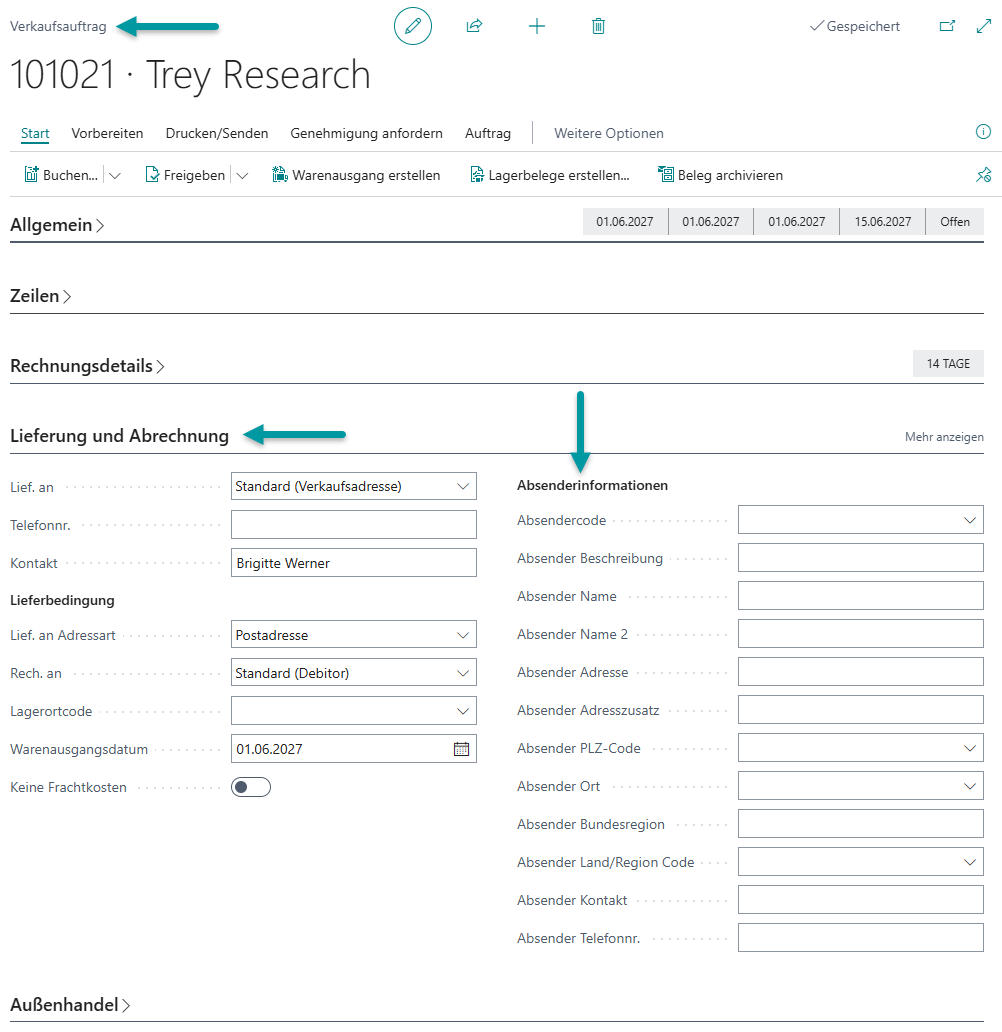Collapse the Lieferung und Abrechnung heading
The height and width of the screenshot is (1032, 1002).
(x=119, y=436)
